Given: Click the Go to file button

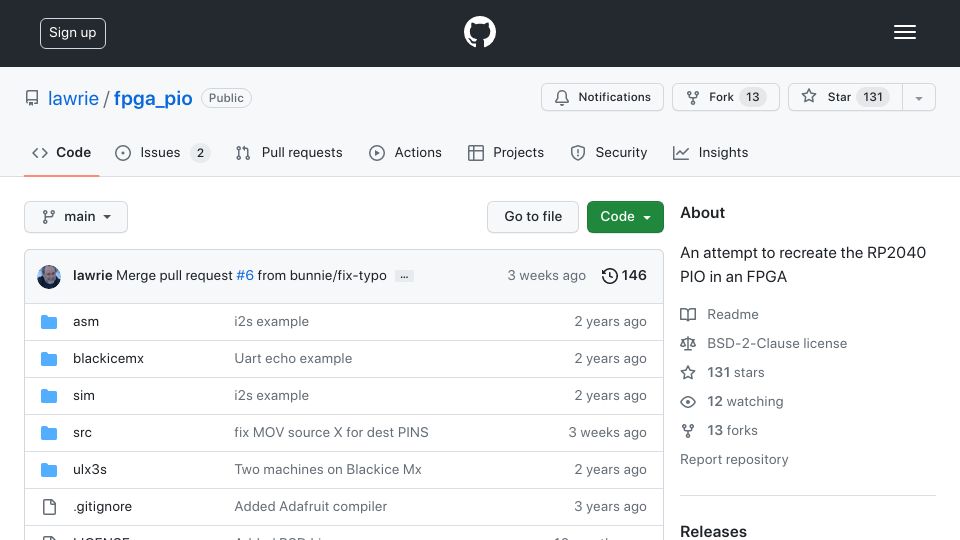Looking at the screenshot, I should 533,217.
